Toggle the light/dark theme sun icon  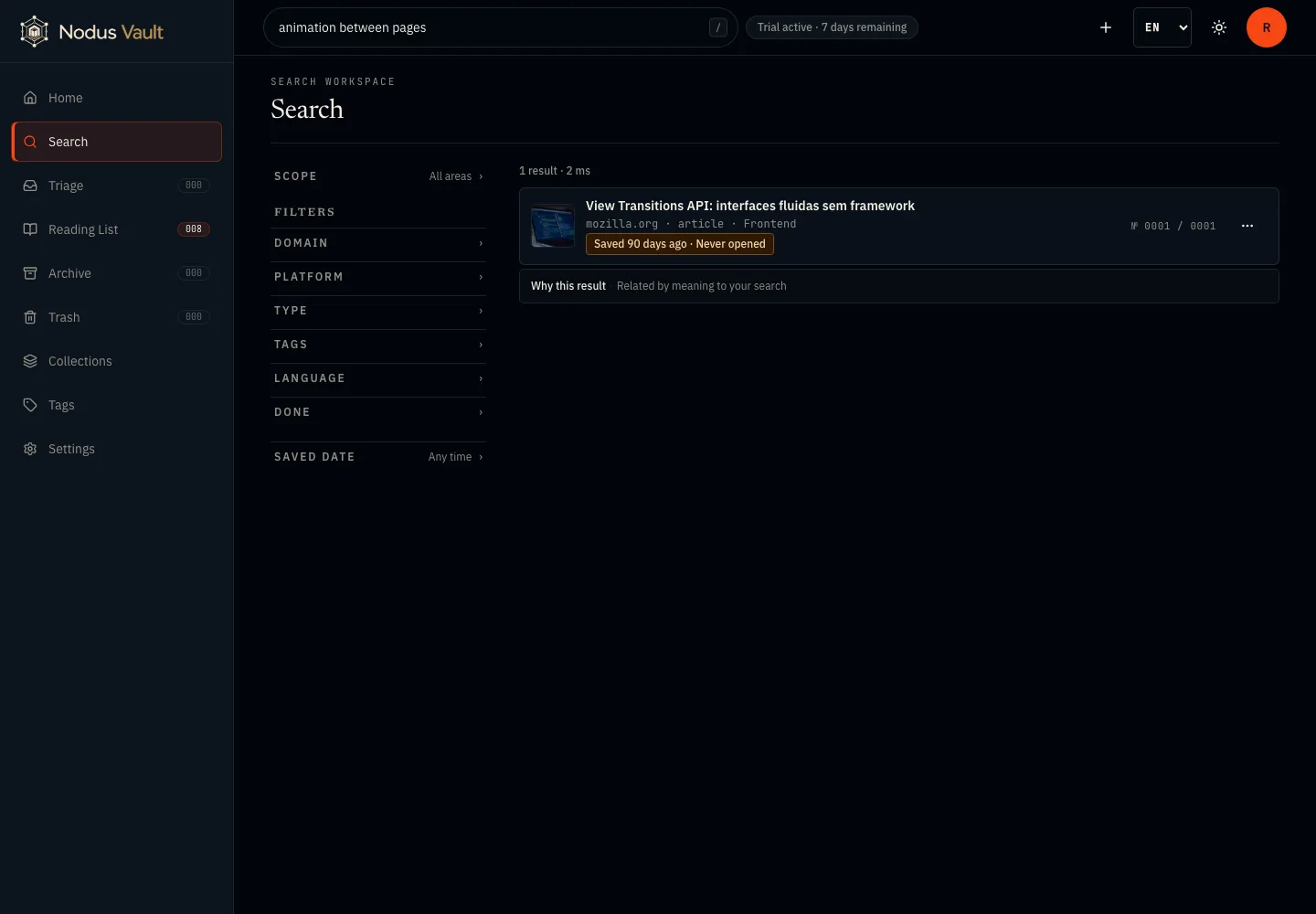click(1219, 27)
